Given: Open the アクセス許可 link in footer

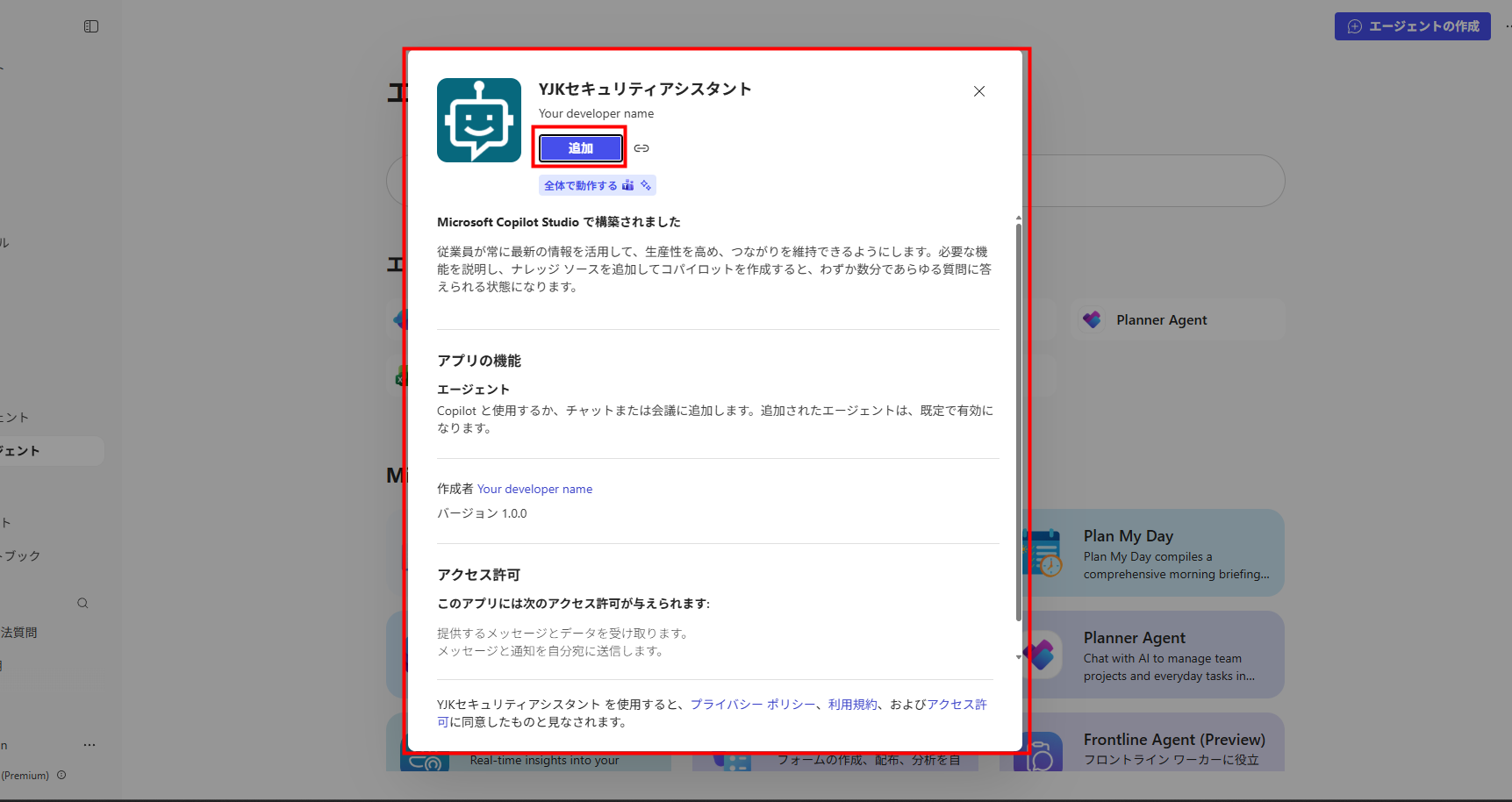Looking at the screenshot, I should pyautogui.click(x=957, y=705).
